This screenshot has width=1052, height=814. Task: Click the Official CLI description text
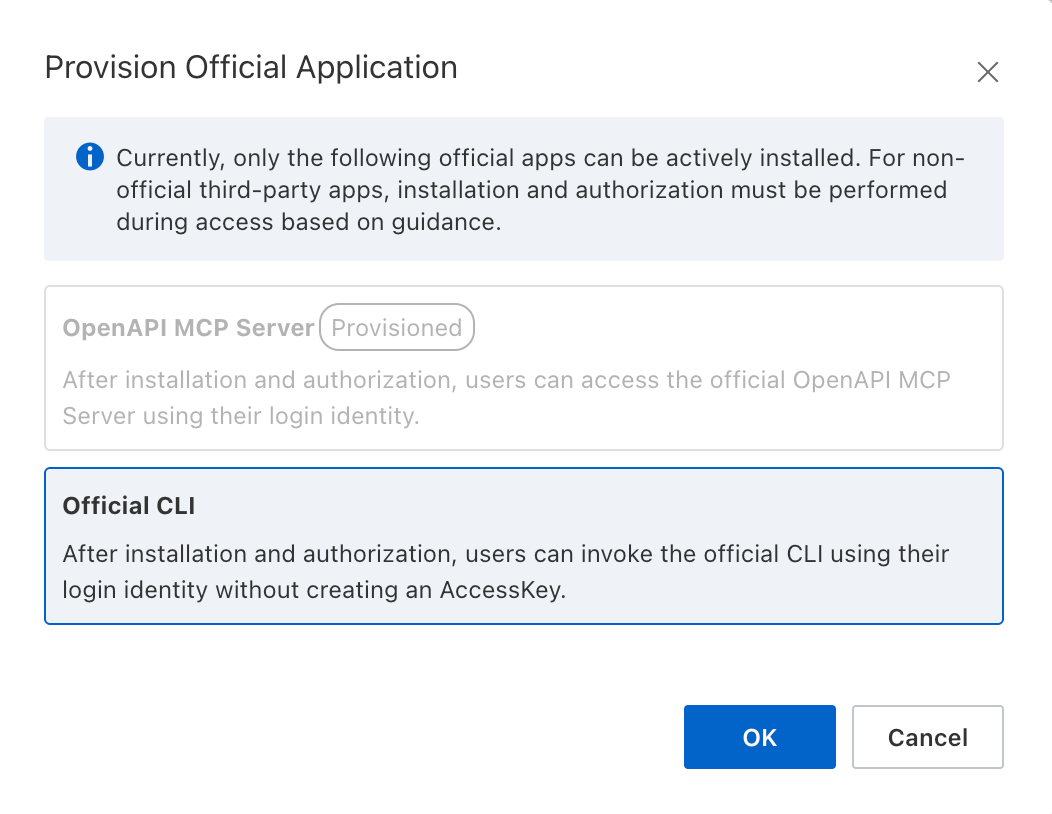[x=505, y=572]
